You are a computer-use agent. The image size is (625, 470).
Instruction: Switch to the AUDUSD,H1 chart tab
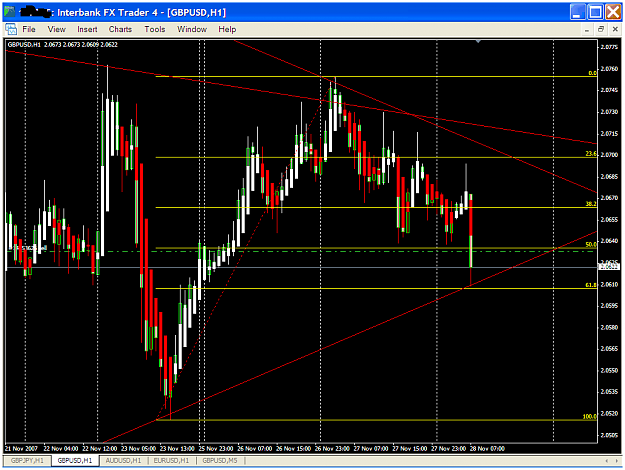123,460
